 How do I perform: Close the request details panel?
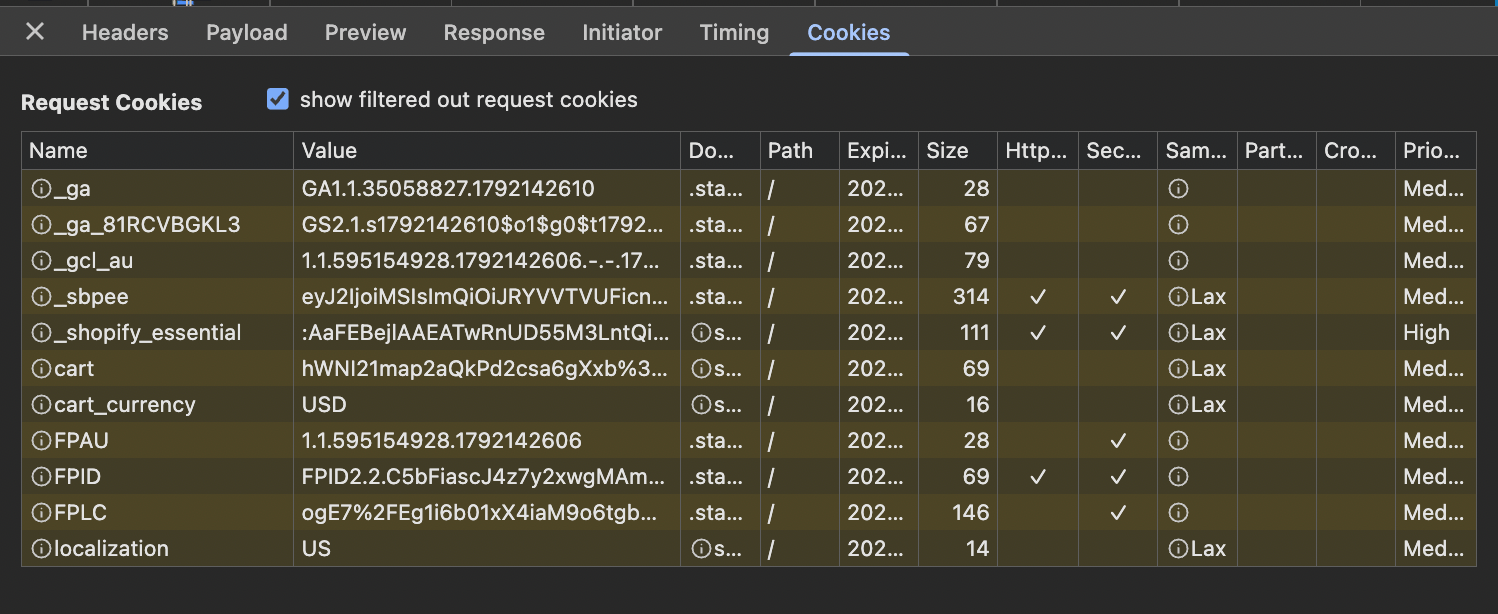(x=35, y=32)
